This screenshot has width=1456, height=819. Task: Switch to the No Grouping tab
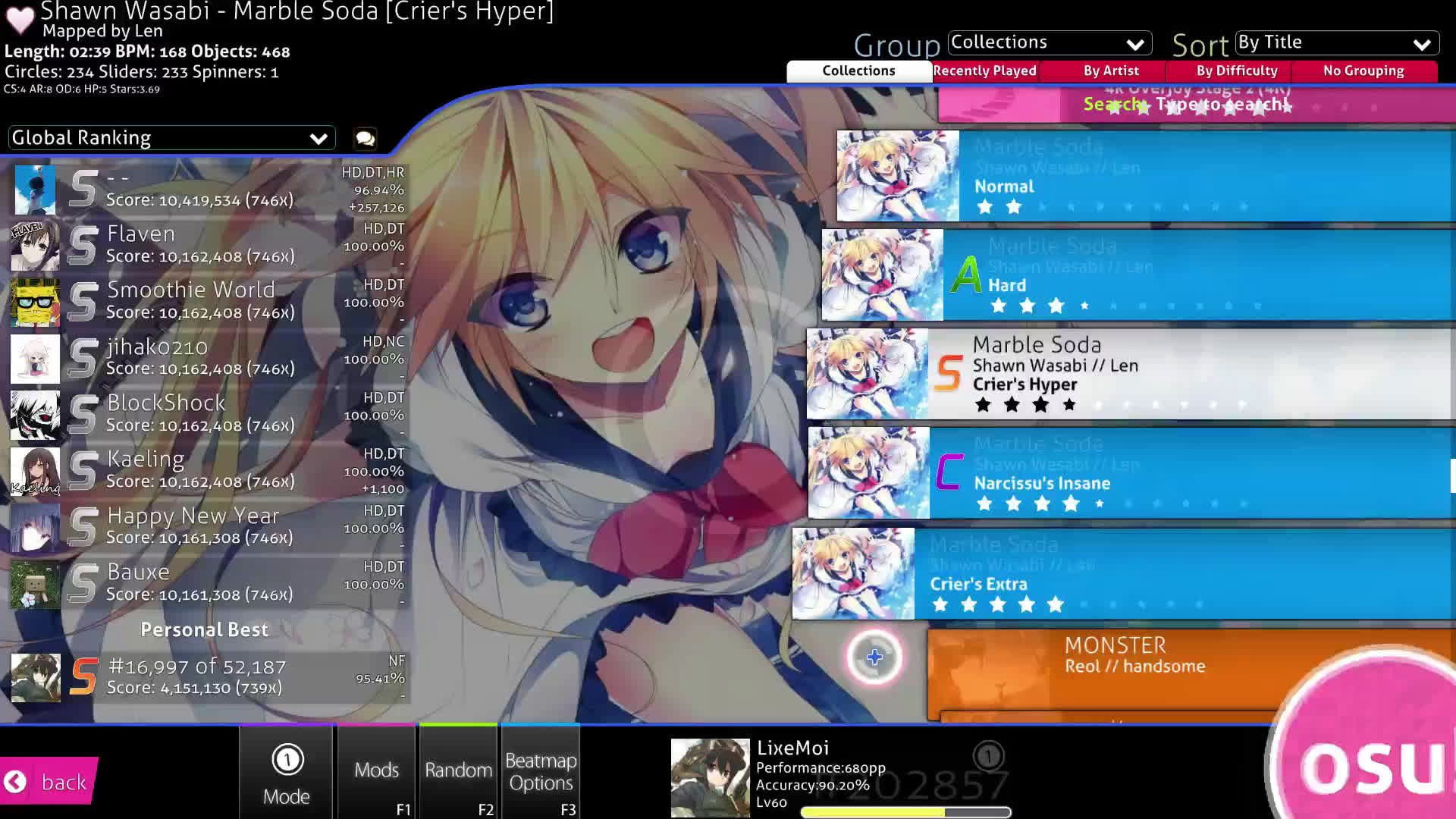point(1363,71)
